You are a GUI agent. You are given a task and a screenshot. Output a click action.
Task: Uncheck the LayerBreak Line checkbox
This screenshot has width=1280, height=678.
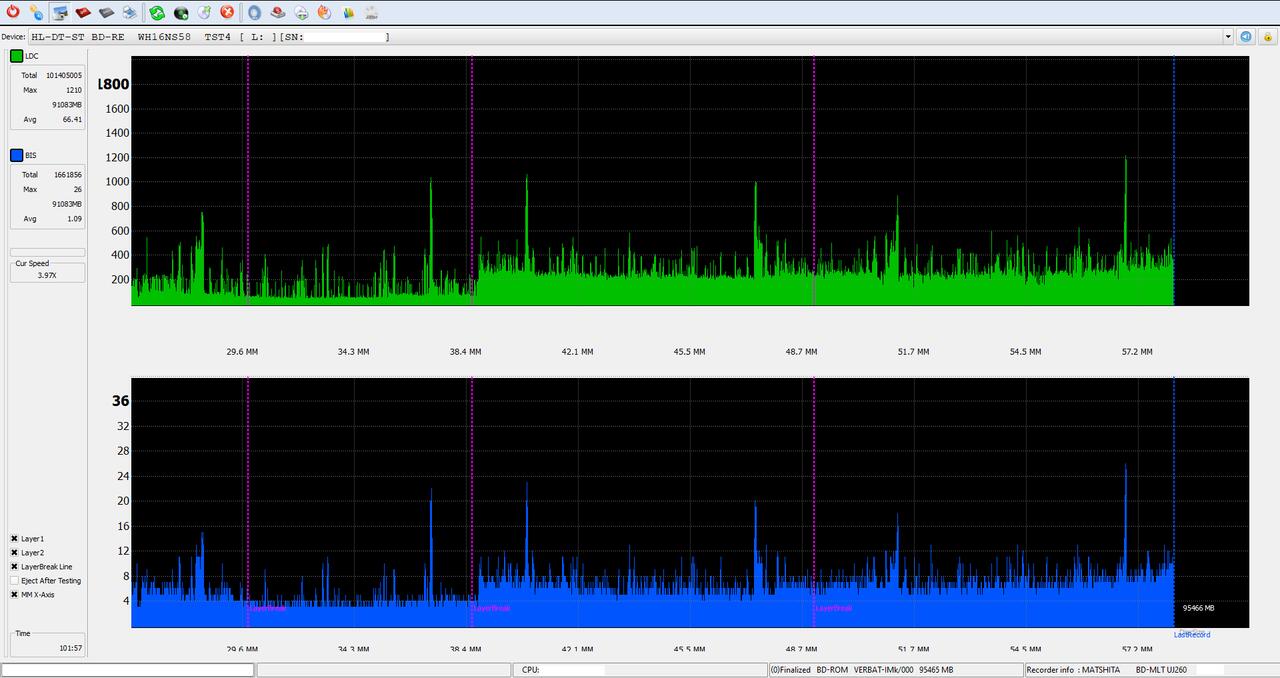pos(15,566)
